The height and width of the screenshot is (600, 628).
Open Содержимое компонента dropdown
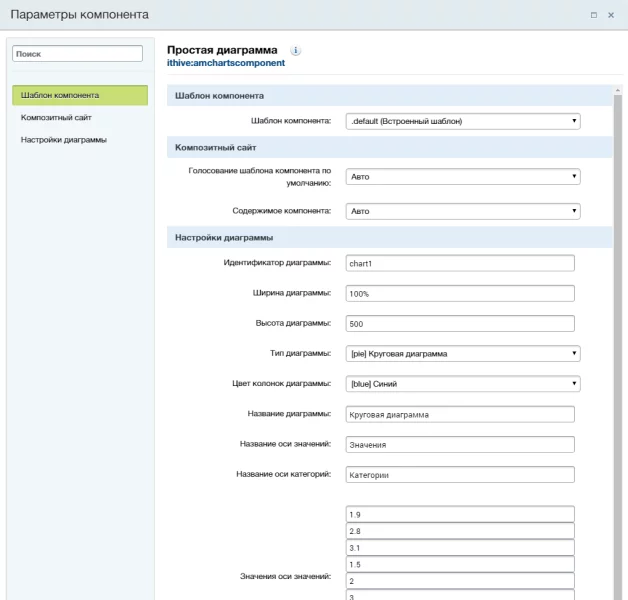click(462, 211)
